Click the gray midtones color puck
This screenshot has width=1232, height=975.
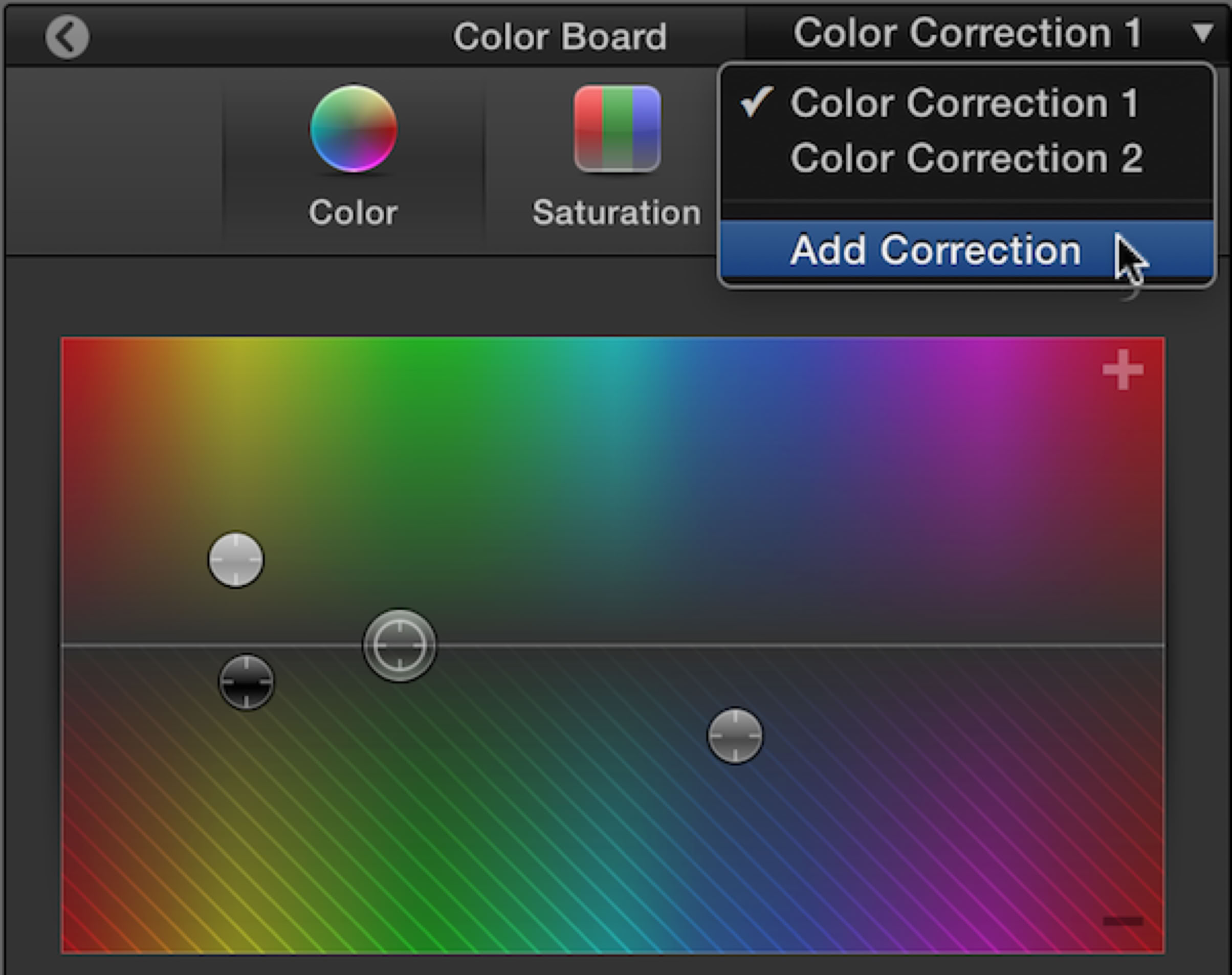click(735, 736)
